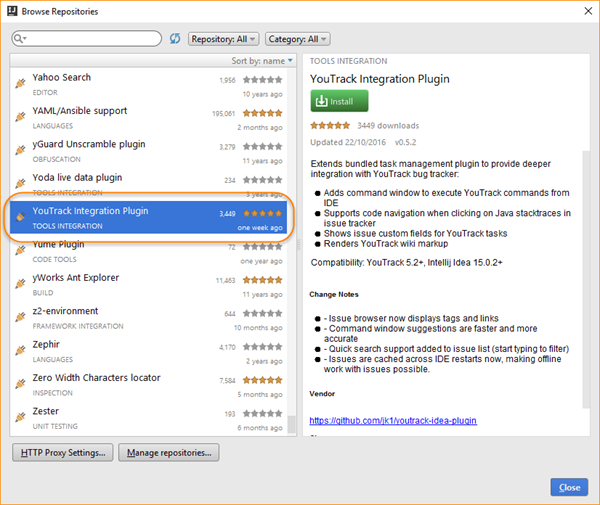
Task: Install the YouTrack Integration Plugin
Action: tap(339, 101)
